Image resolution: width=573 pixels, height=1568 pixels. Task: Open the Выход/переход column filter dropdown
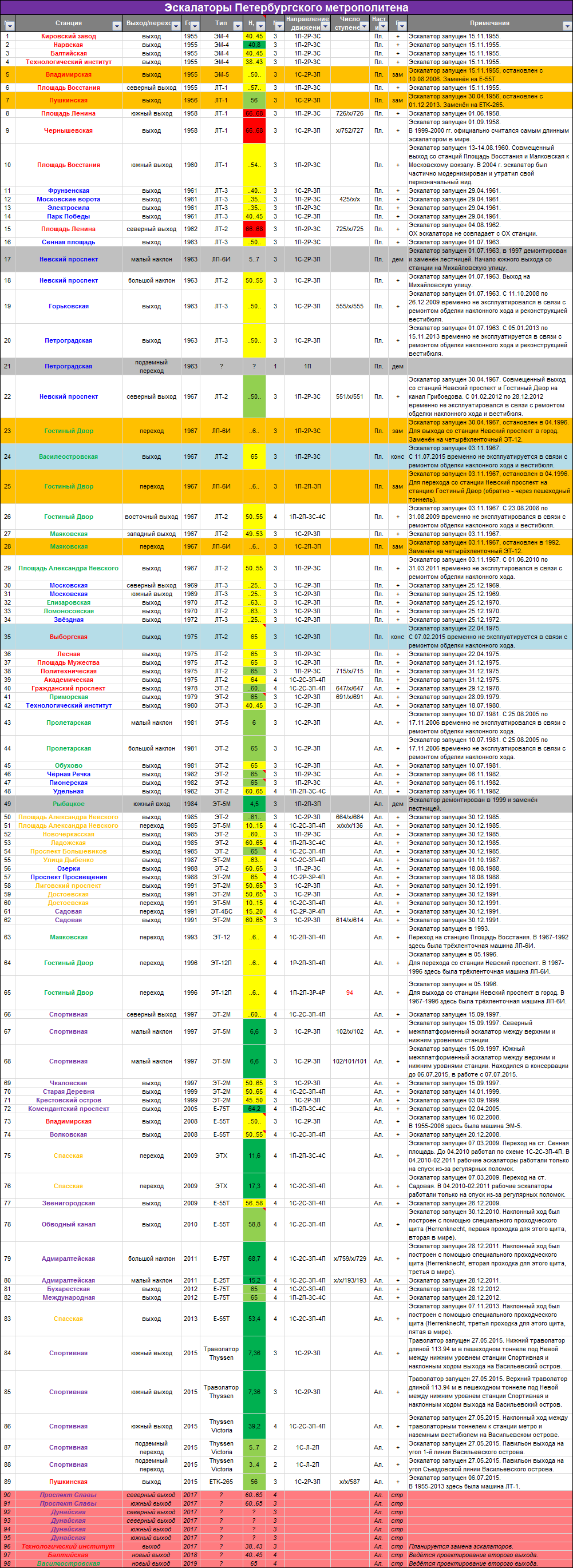[x=175, y=26]
